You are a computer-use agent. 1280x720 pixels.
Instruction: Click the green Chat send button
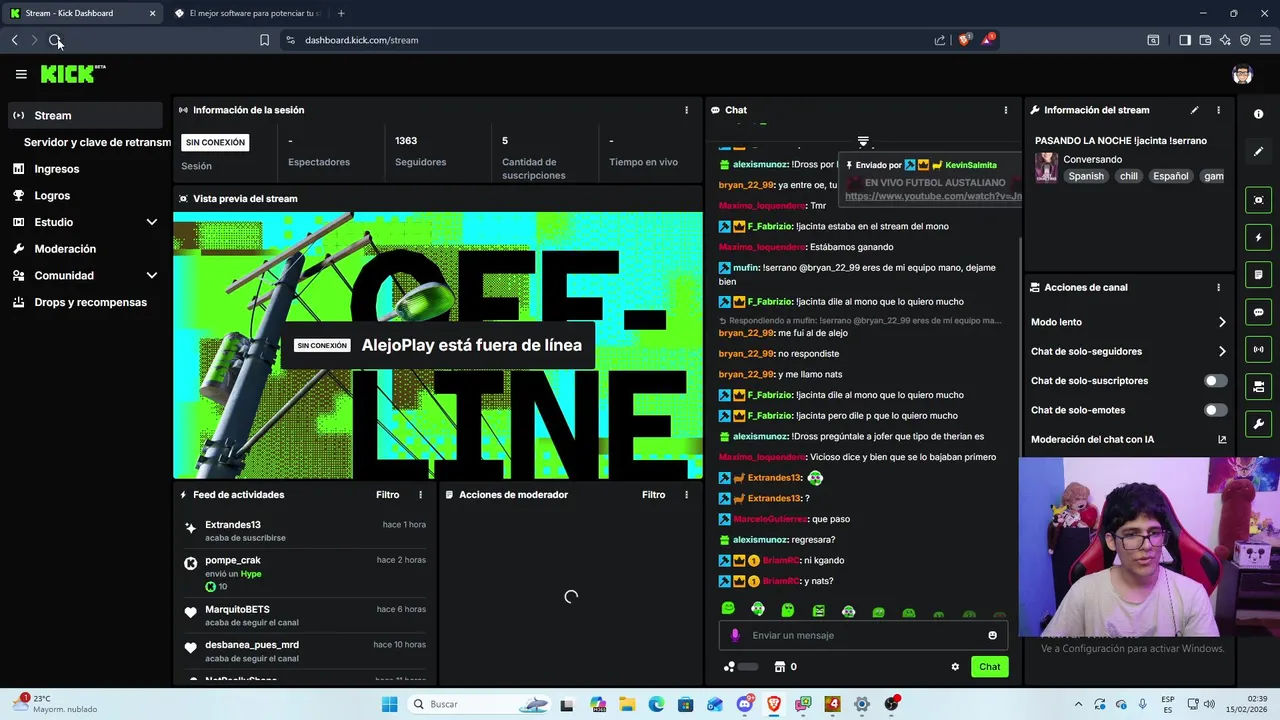(989, 667)
